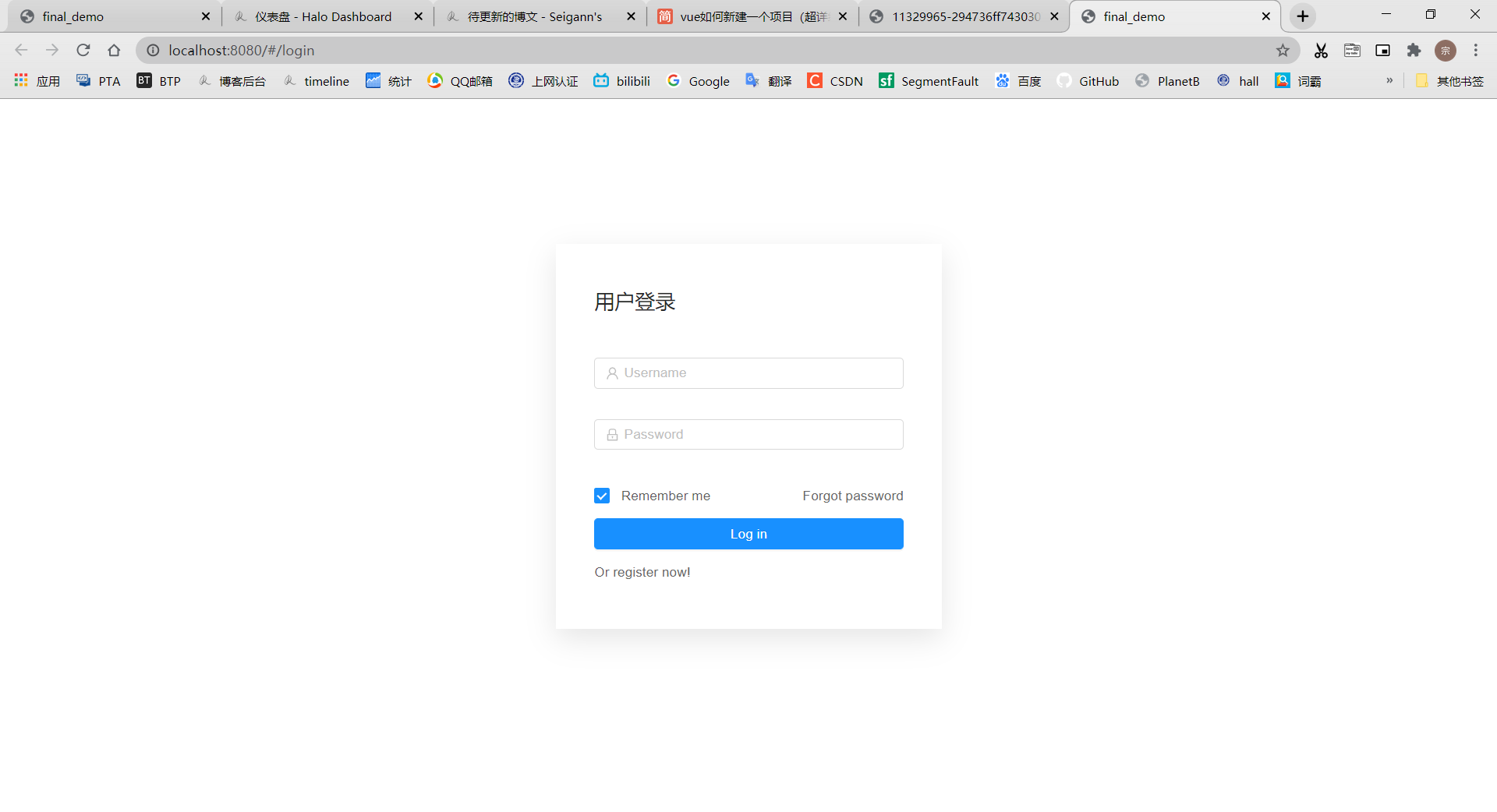Open the 词霸 bookmark
Image resolution: width=1497 pixels, height=812 pixels.
click(1298, 81)
